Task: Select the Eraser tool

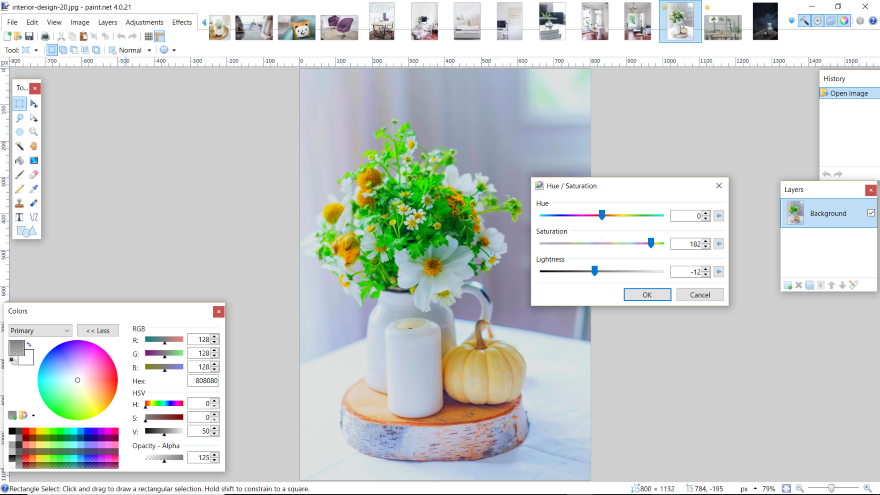Action: [x=33, y=174]
